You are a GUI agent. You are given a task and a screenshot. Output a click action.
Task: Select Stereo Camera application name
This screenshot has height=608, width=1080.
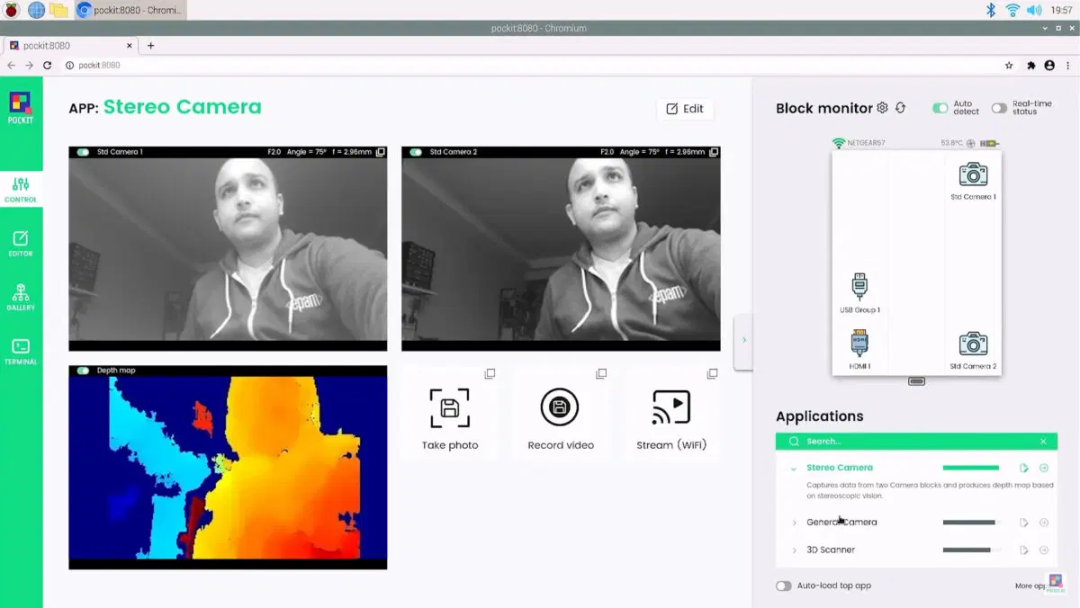click(839, 468)
